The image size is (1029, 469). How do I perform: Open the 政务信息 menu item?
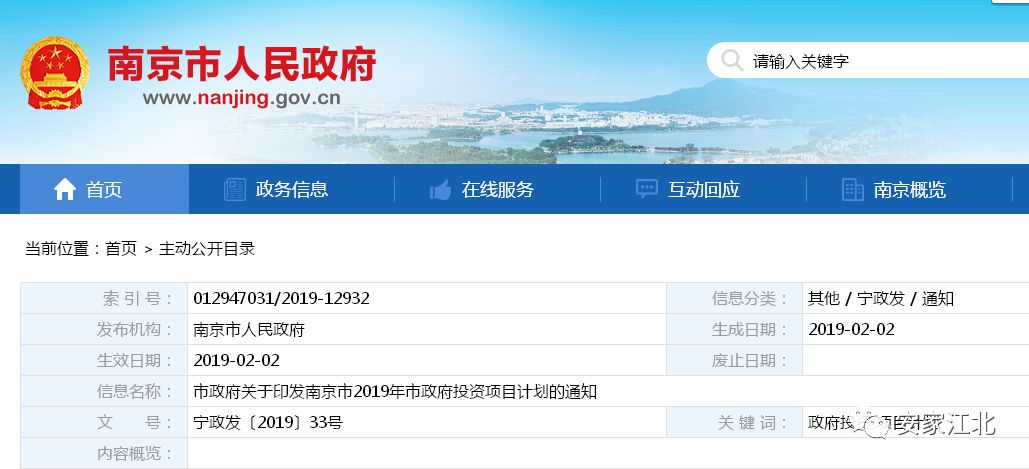pos(292,190)
